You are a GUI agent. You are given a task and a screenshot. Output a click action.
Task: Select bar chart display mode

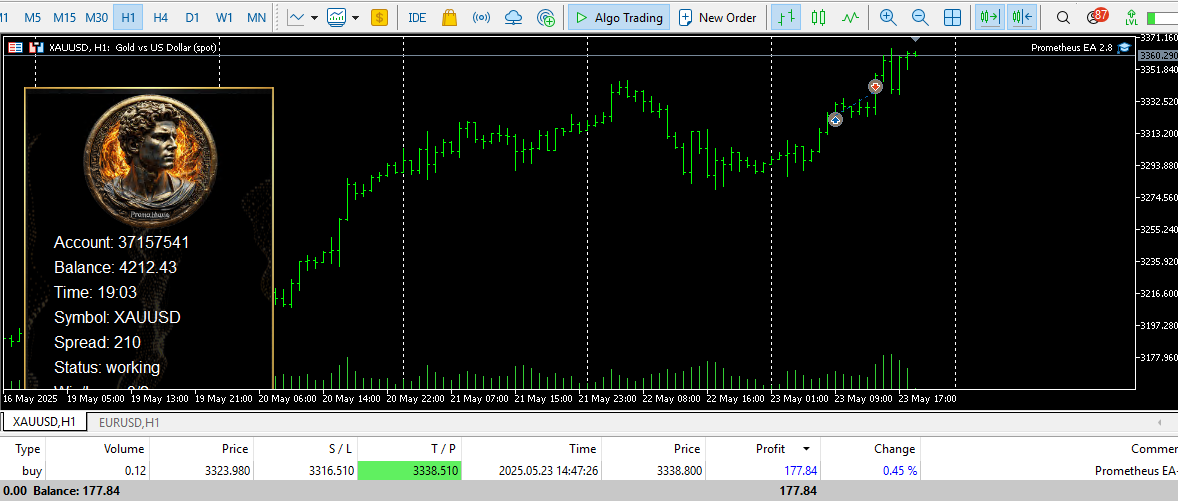[787, 17]
